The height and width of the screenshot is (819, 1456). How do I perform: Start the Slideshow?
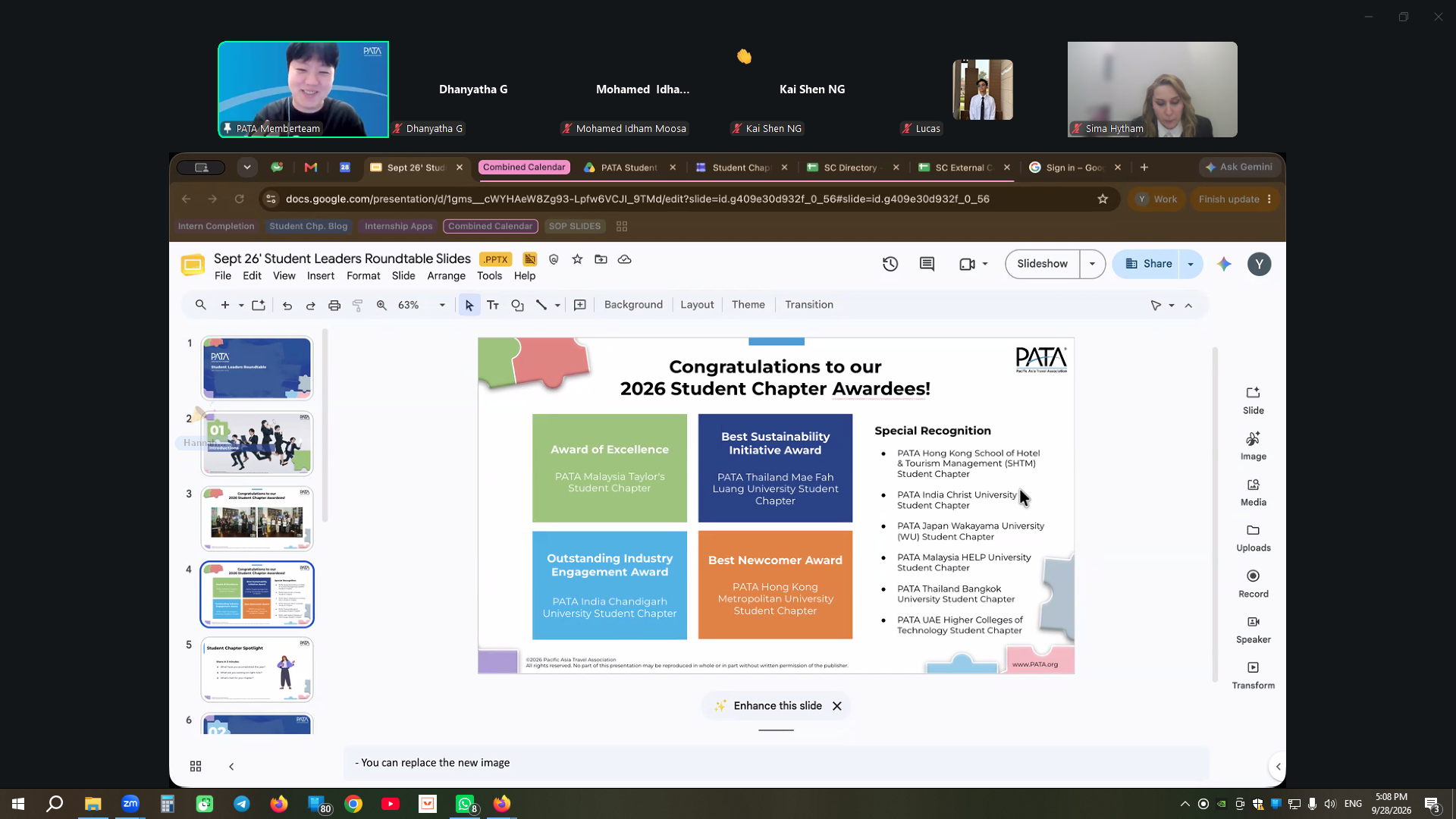1042,264
